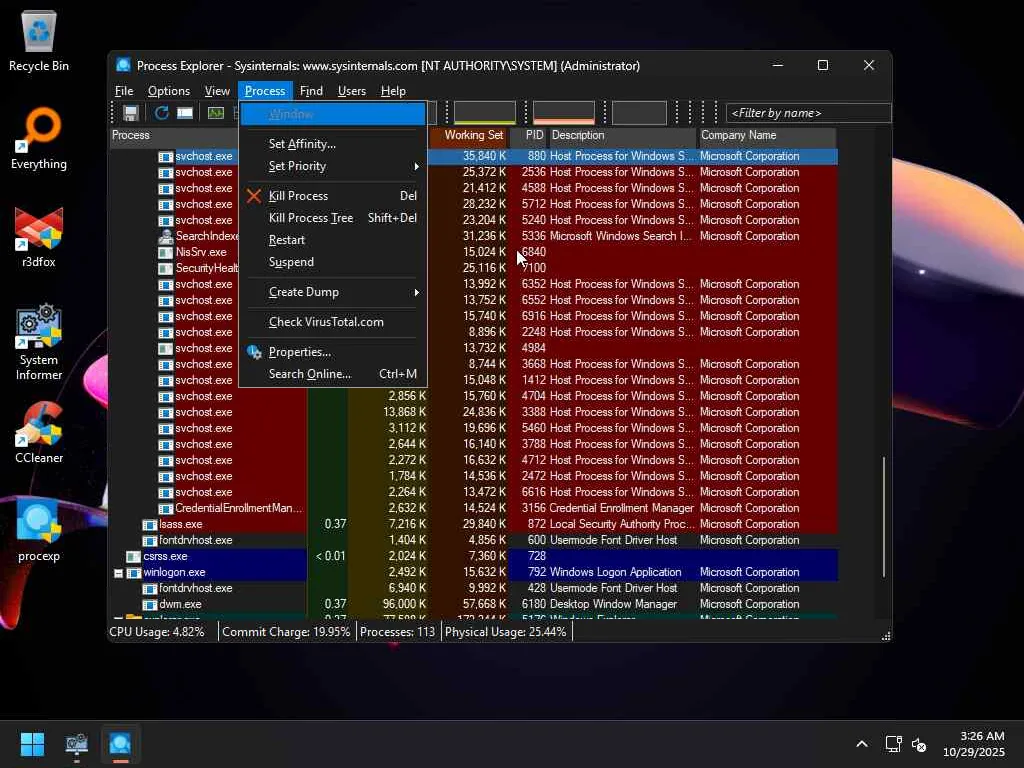Click Process Explorer taskbar icon

point(120,744)
